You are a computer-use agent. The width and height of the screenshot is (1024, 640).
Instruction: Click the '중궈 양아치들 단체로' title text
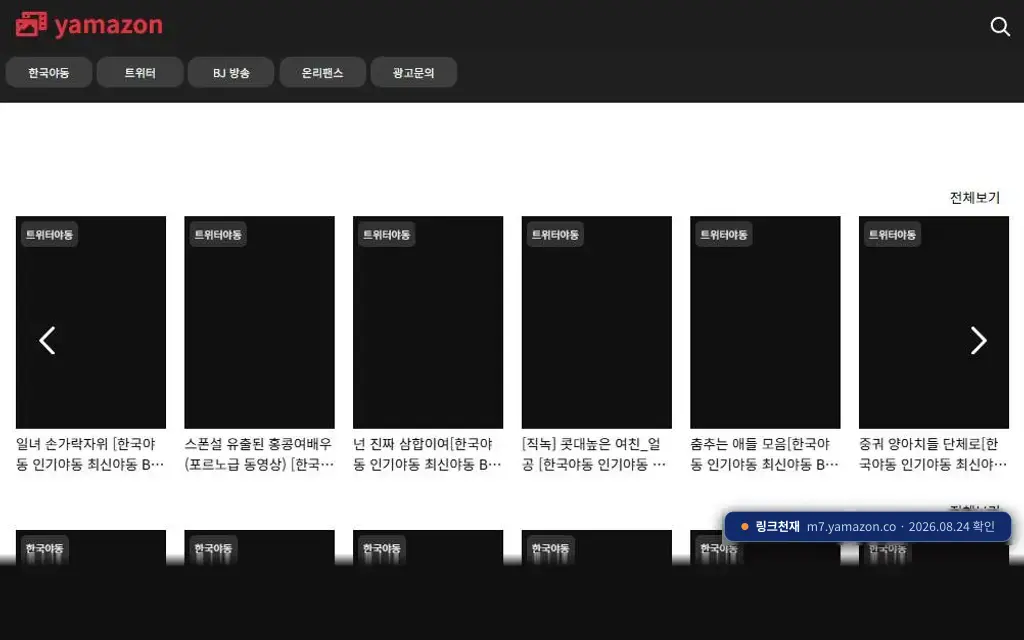click(933, 454)
